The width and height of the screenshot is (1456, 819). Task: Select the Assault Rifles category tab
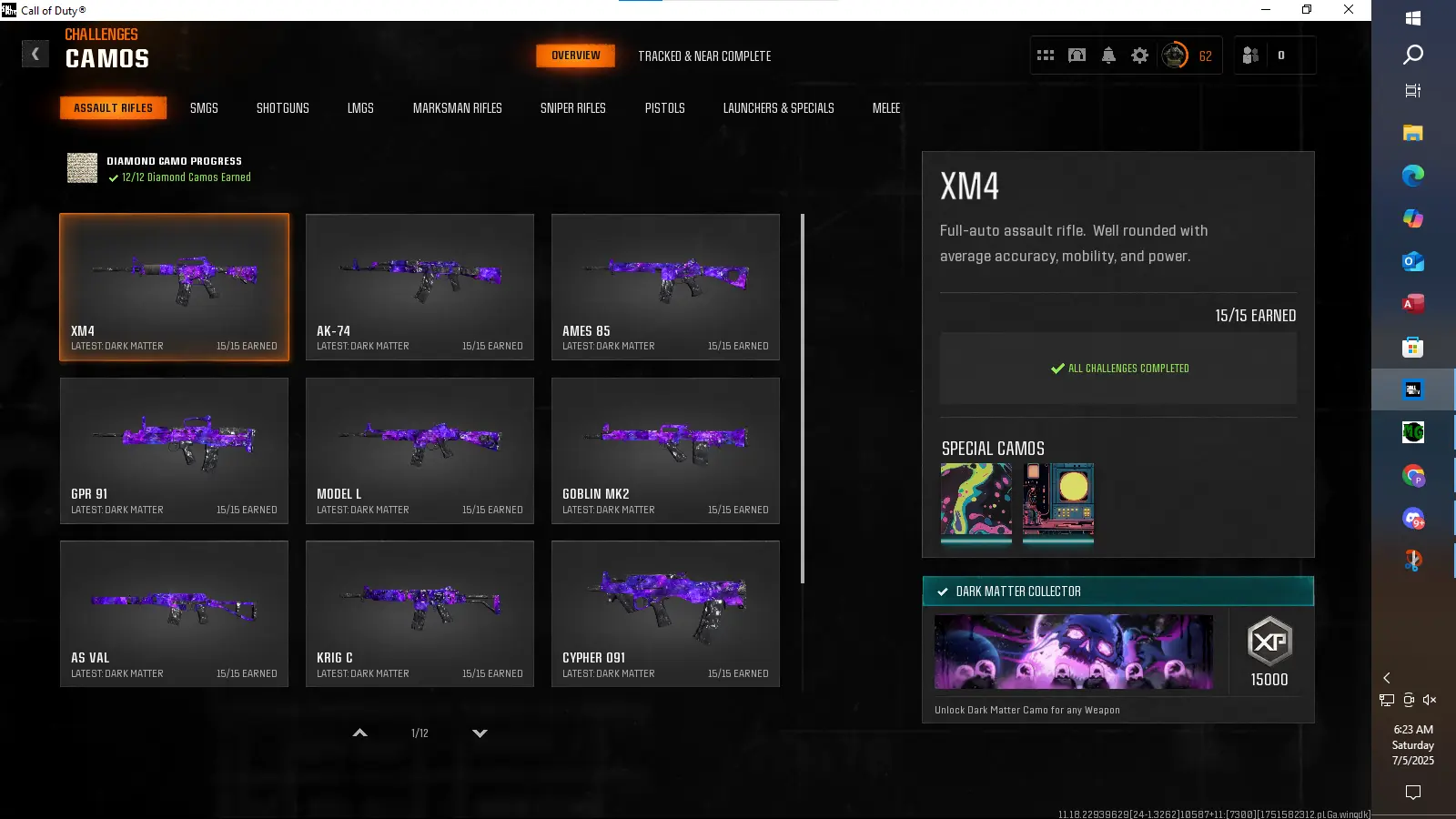tap(114, 108)
